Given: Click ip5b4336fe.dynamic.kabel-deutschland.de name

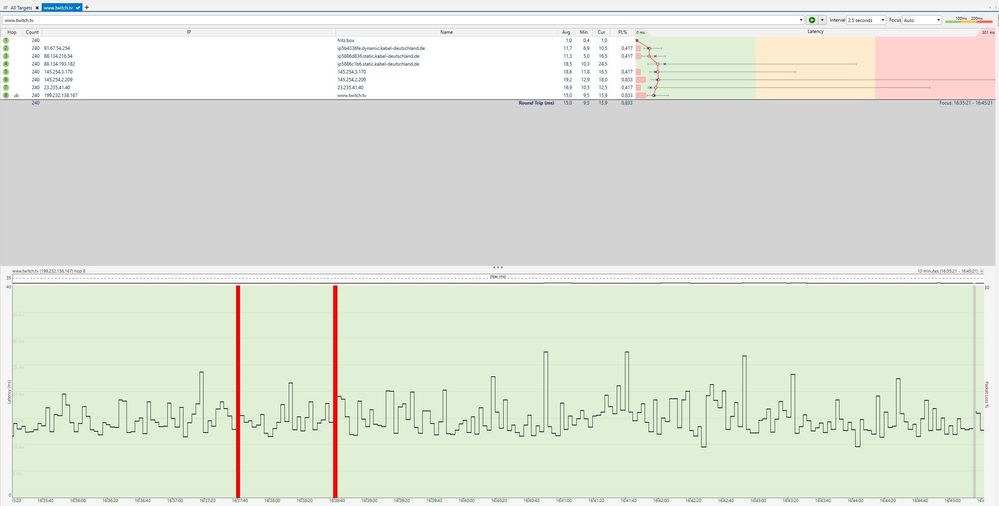Looking at the screenshot, I should [x=381, y=48].
